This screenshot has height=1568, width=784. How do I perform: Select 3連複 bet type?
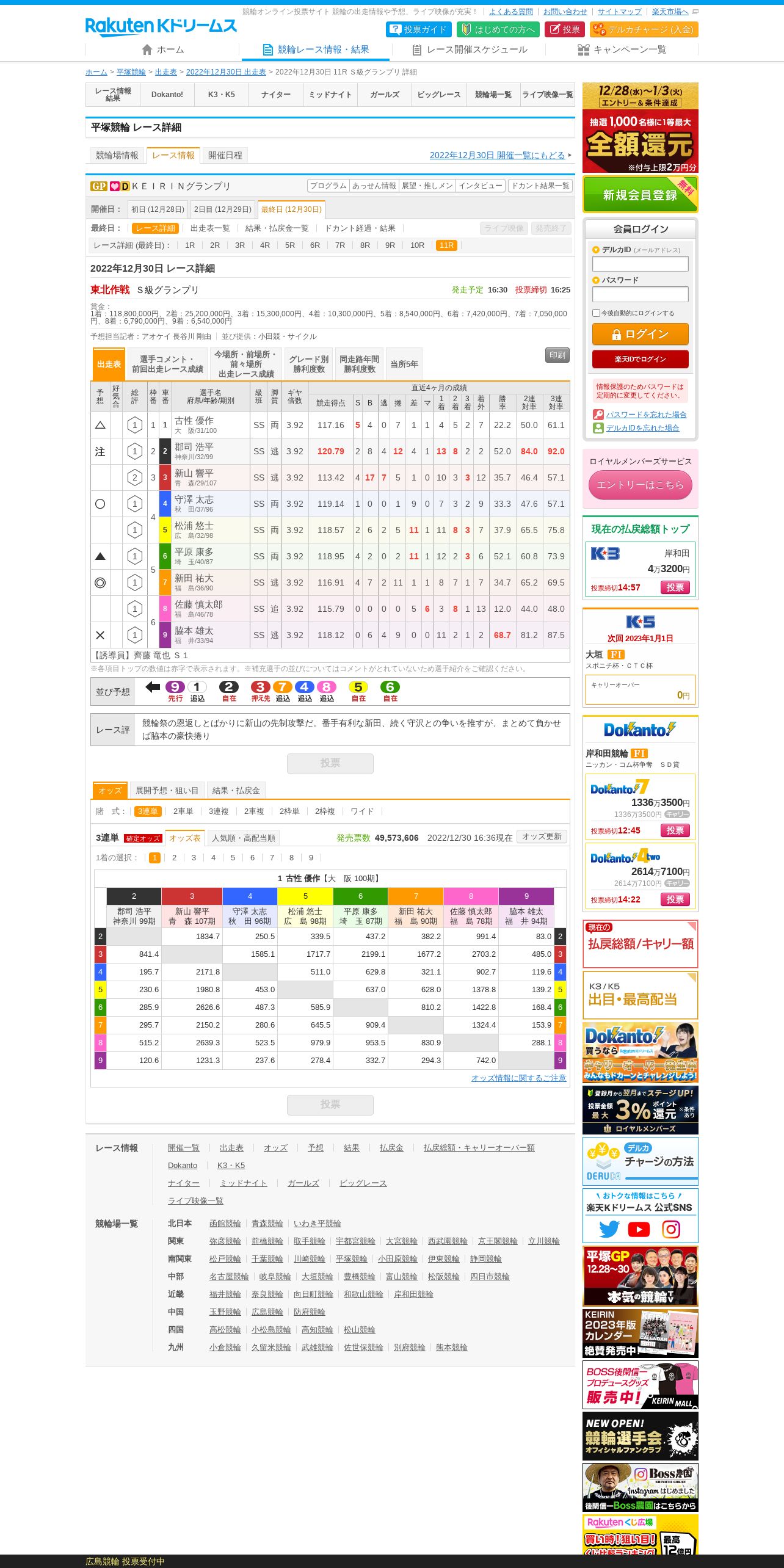click(219, 811)
